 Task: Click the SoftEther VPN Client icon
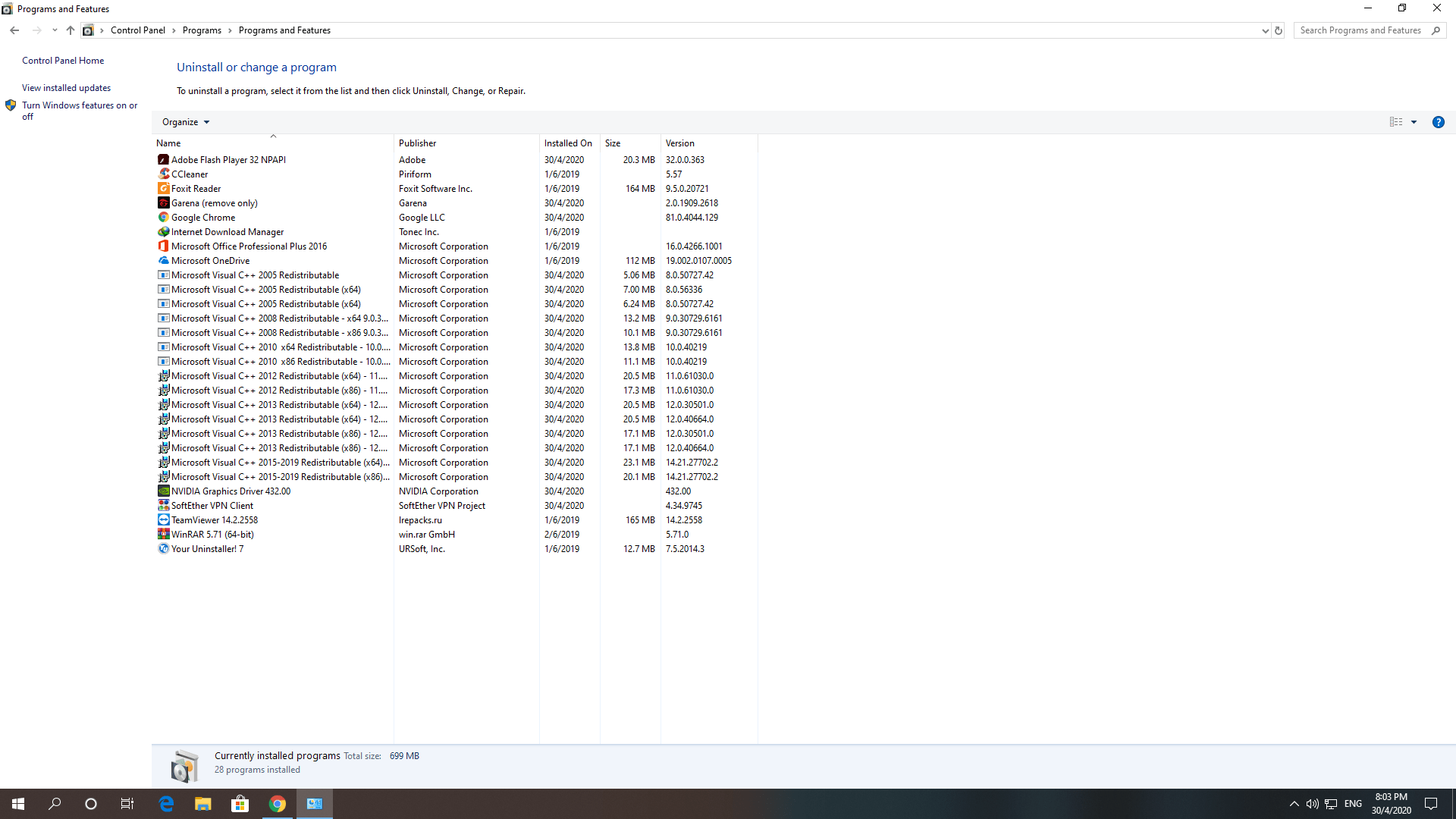point(163,506)
